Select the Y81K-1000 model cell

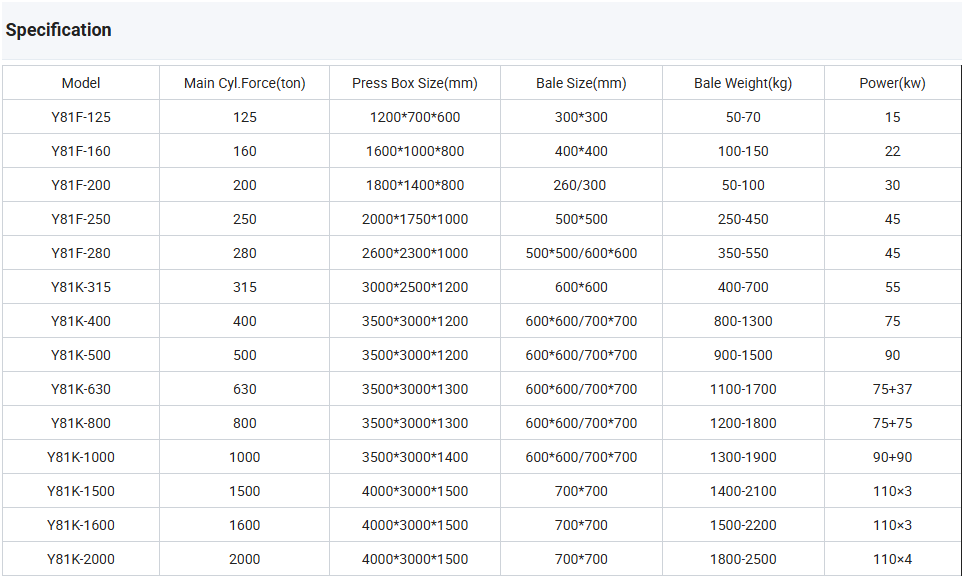[x=81, y=457]
